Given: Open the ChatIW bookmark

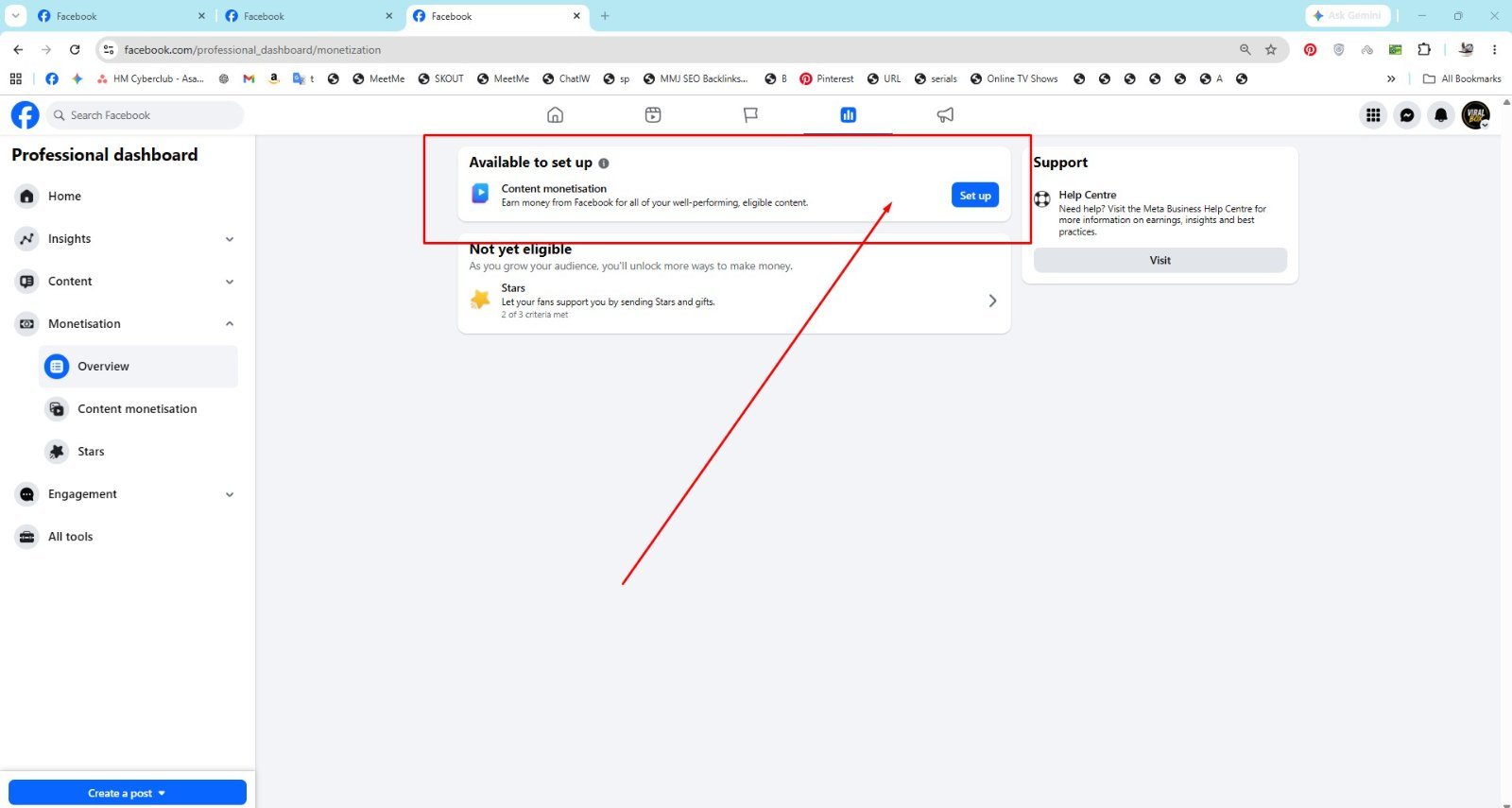Looking at the screenshot, I should click(566, 78).
